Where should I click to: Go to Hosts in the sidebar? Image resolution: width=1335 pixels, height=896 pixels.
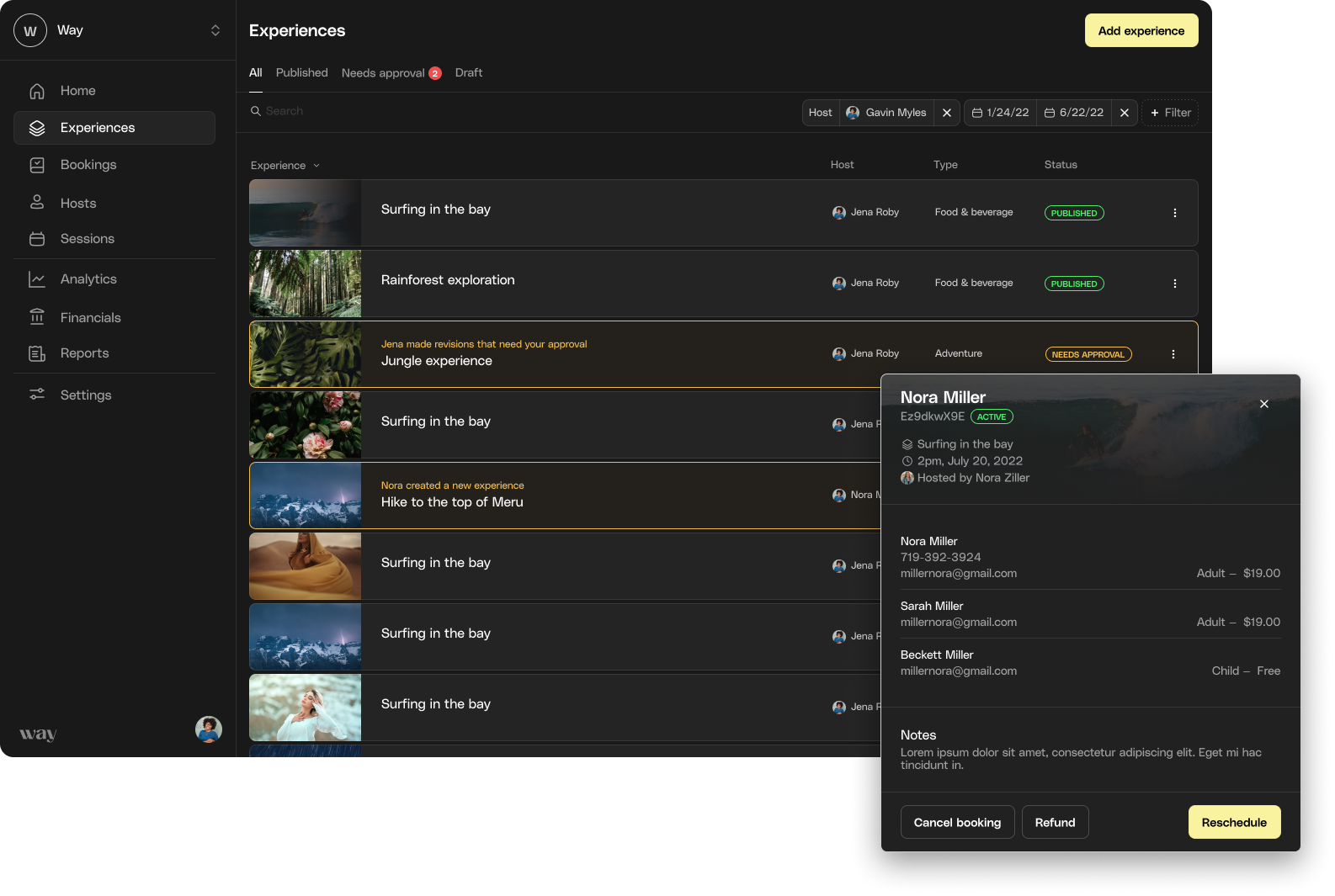[x=114, y=203]
